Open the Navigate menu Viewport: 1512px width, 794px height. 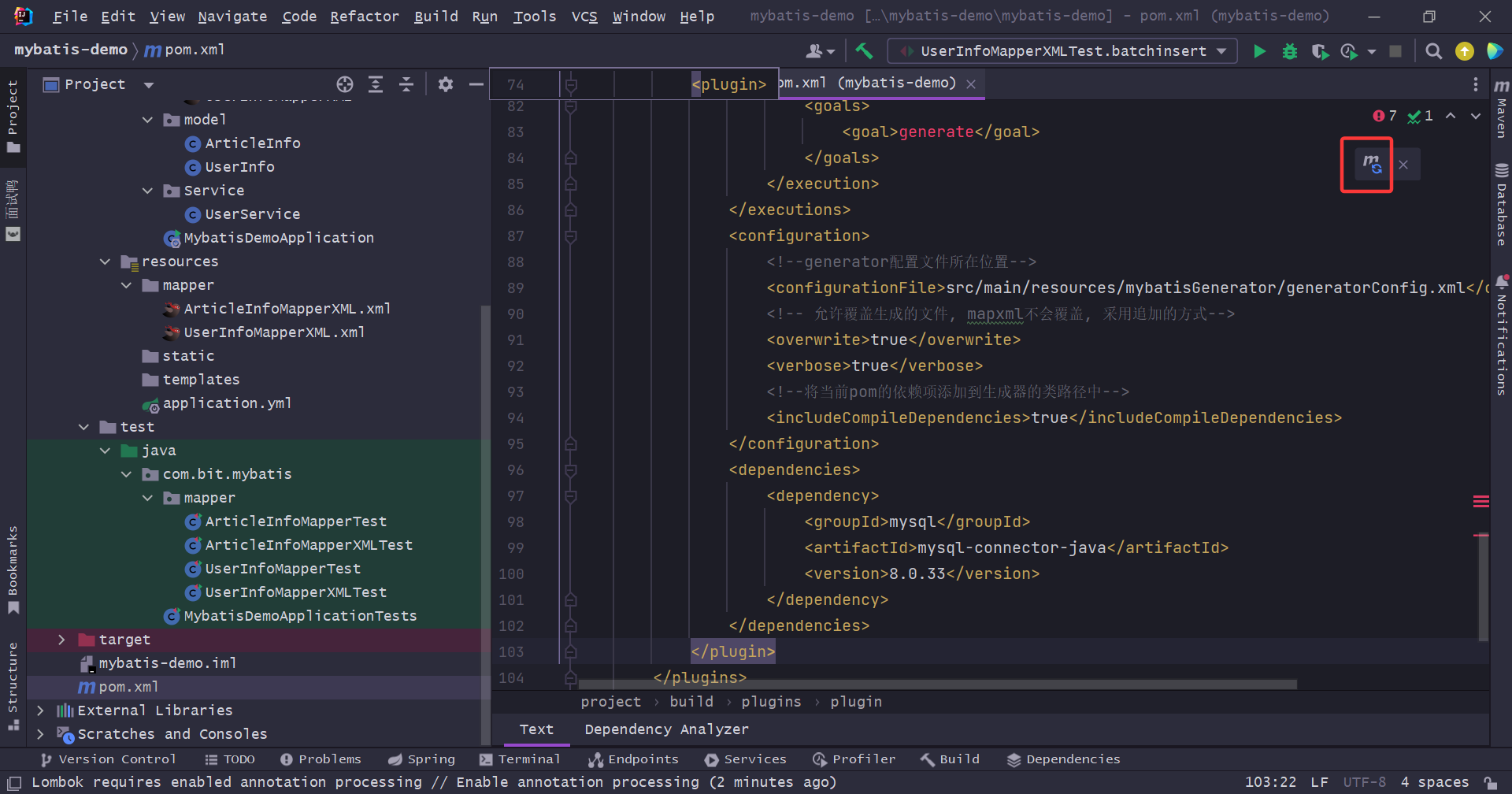click(x=232, y=17)
